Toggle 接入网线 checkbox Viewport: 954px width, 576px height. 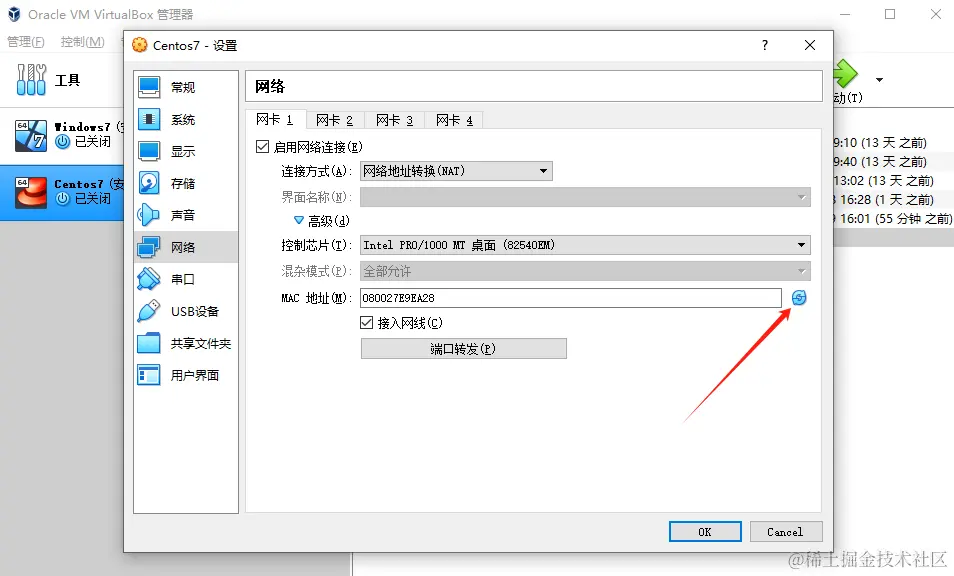pos(366,322)
